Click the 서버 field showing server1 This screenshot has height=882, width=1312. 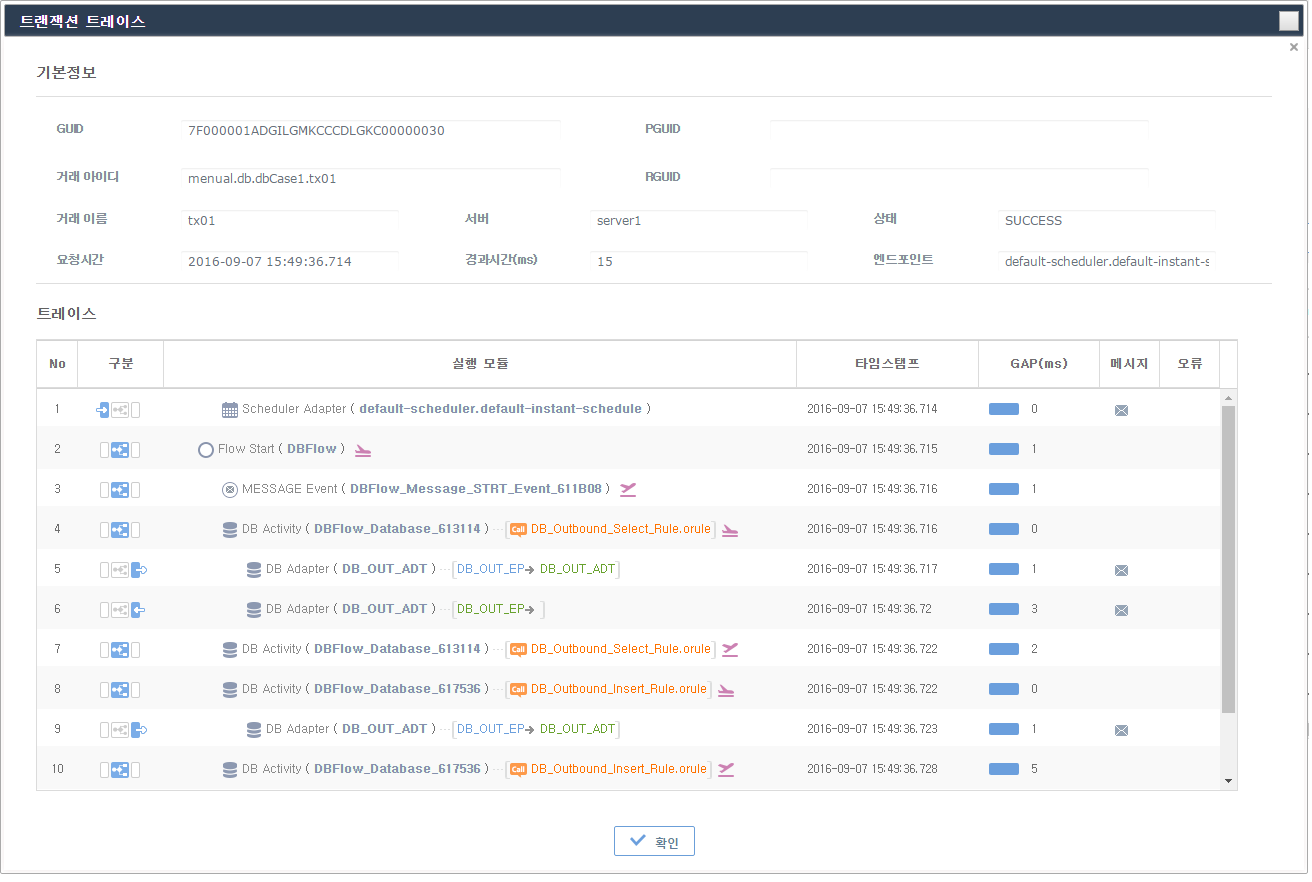coord(698,221)
